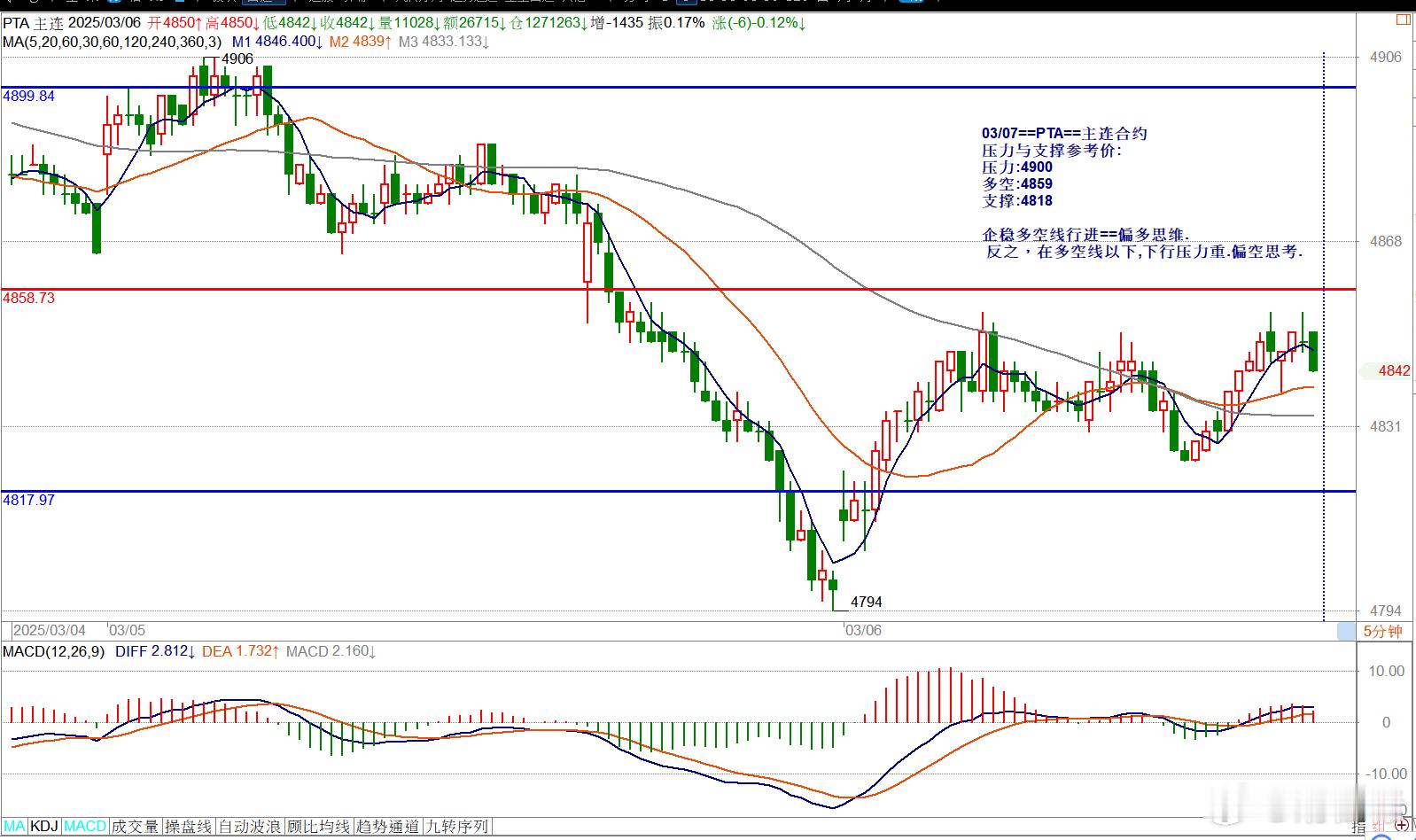Click the 10.00 MACD axis label

point(1387,671)
